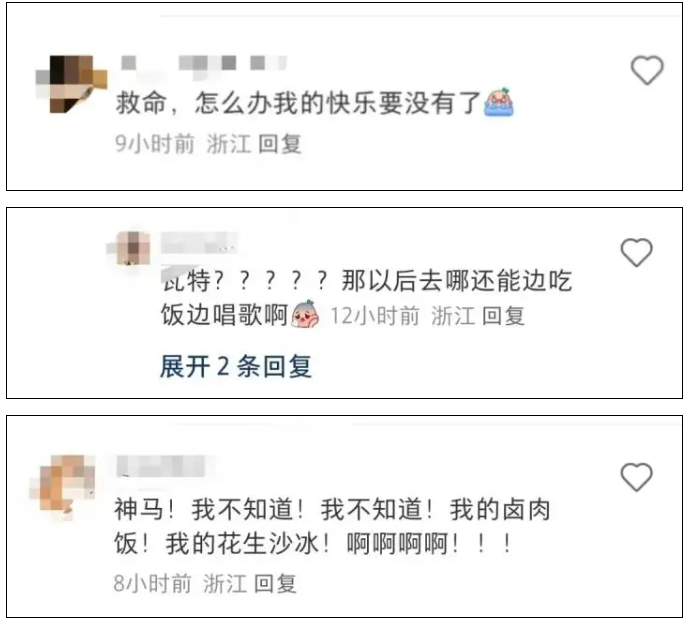Click the crying emoji after 快乐要没有了

click(x=499, y=102)
